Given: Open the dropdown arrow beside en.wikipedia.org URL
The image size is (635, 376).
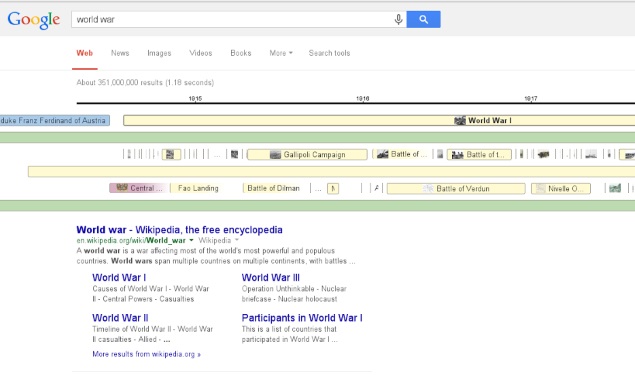Looking at the screenshot, I should [x=191, y=240].
